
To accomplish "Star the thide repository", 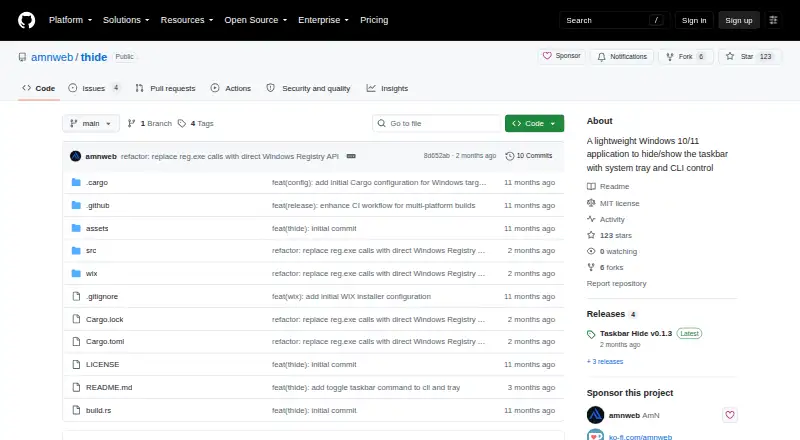I will pyautogui.click(x=749, y=56).
